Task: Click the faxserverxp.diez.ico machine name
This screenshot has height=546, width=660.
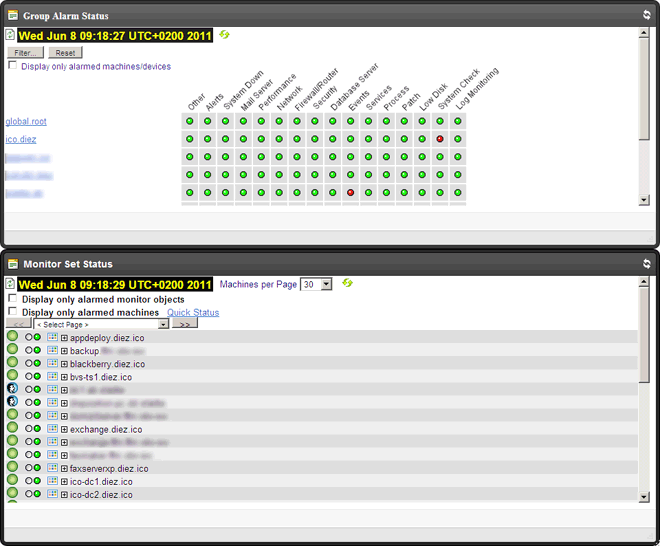Action: pyautogui.click(x=109, y=469)
